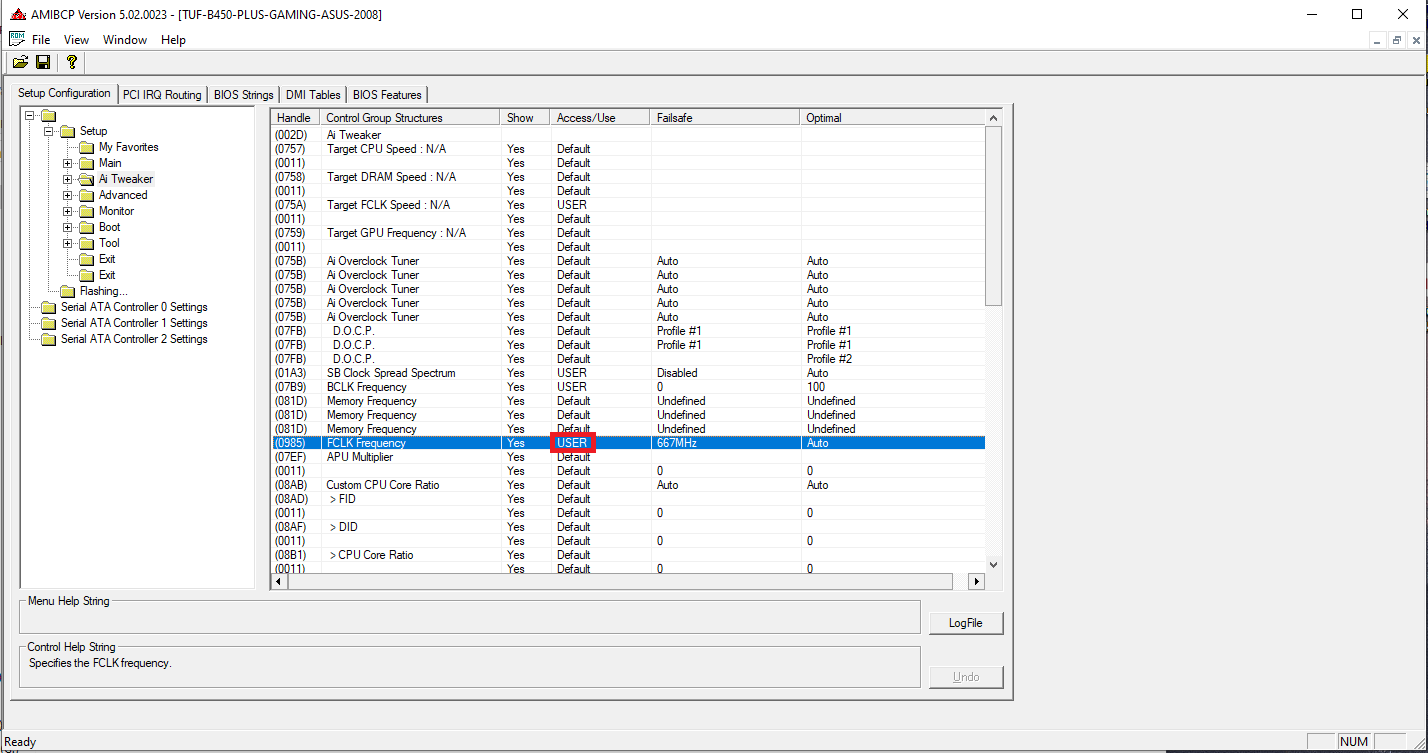The height and width of the screenshot is (753, 1428).
Task: Click the table's scroll down arrow
Action: tap(994, 564)
